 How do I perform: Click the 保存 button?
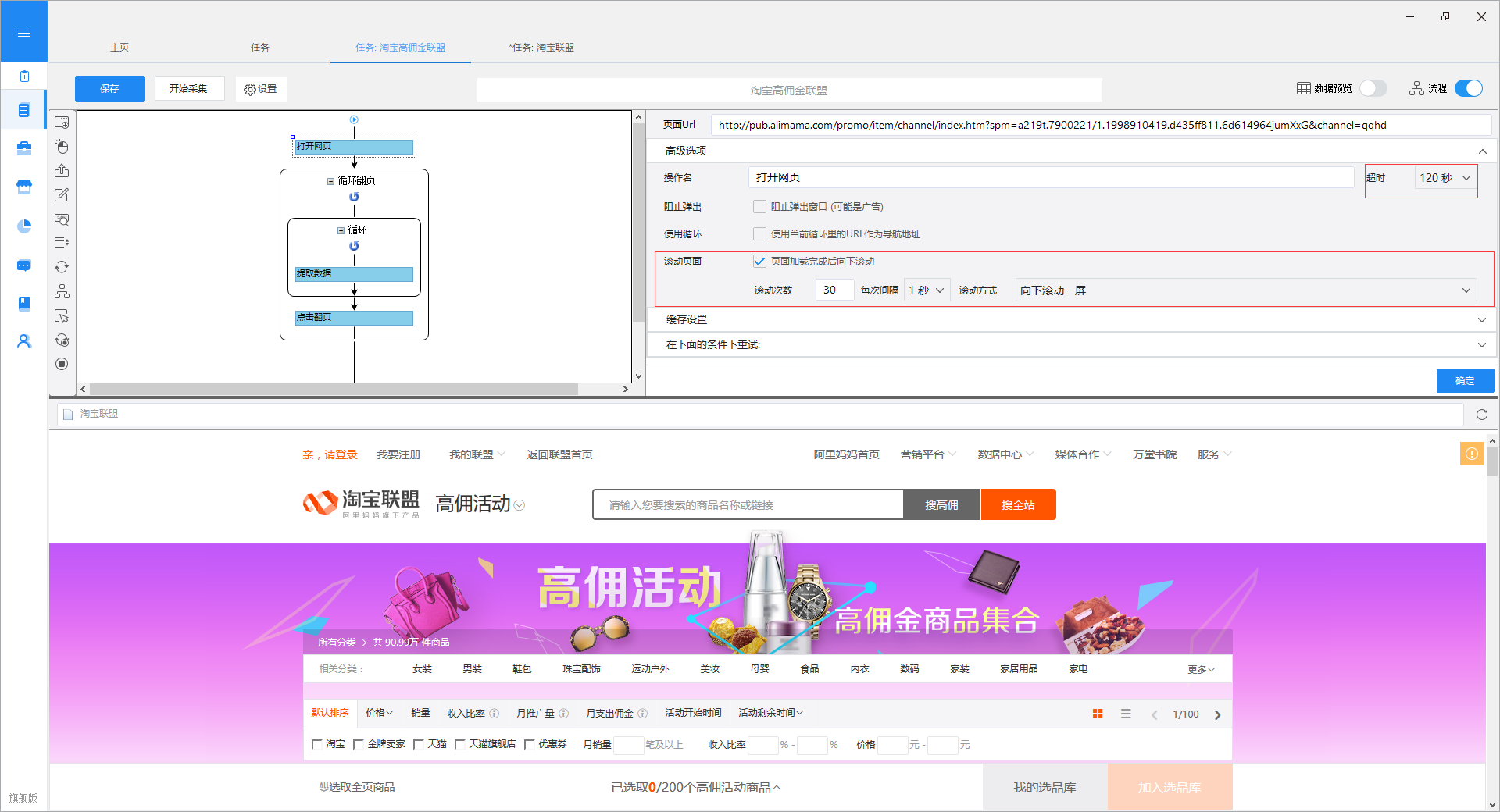click(109, 89)
